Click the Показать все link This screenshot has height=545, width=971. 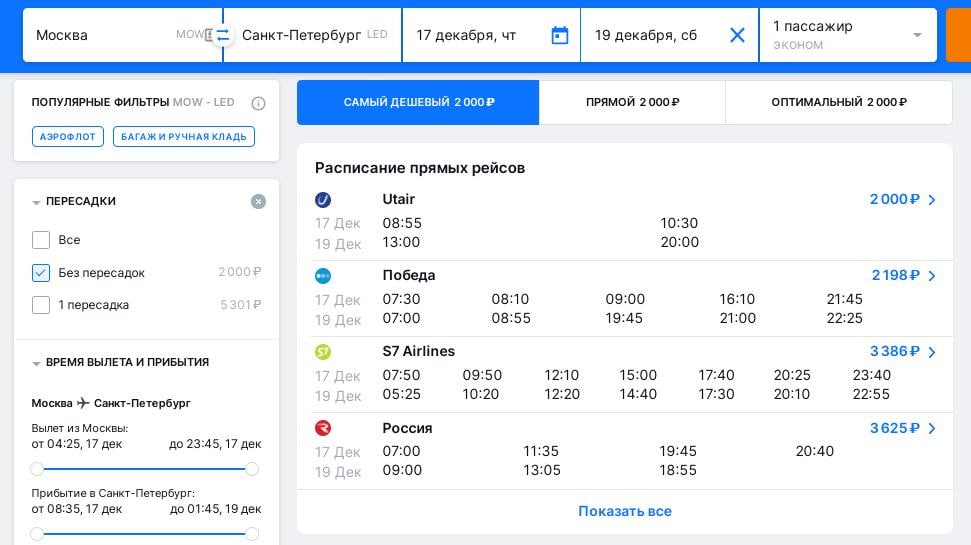pos(624,511)
